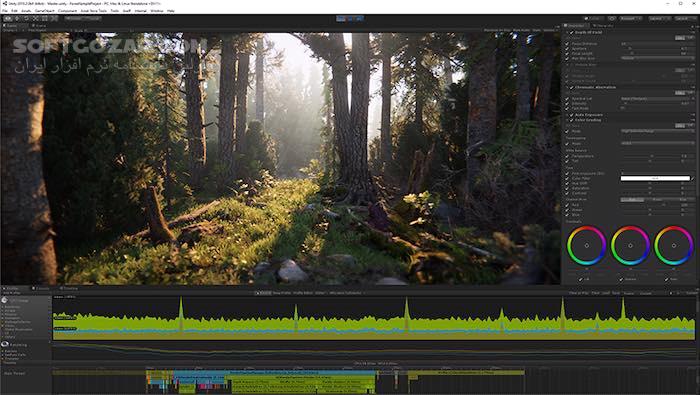This screenshot has width=700, height=395.
Task: Click the first color grading trackball wheel
Action: pos(587,245)
